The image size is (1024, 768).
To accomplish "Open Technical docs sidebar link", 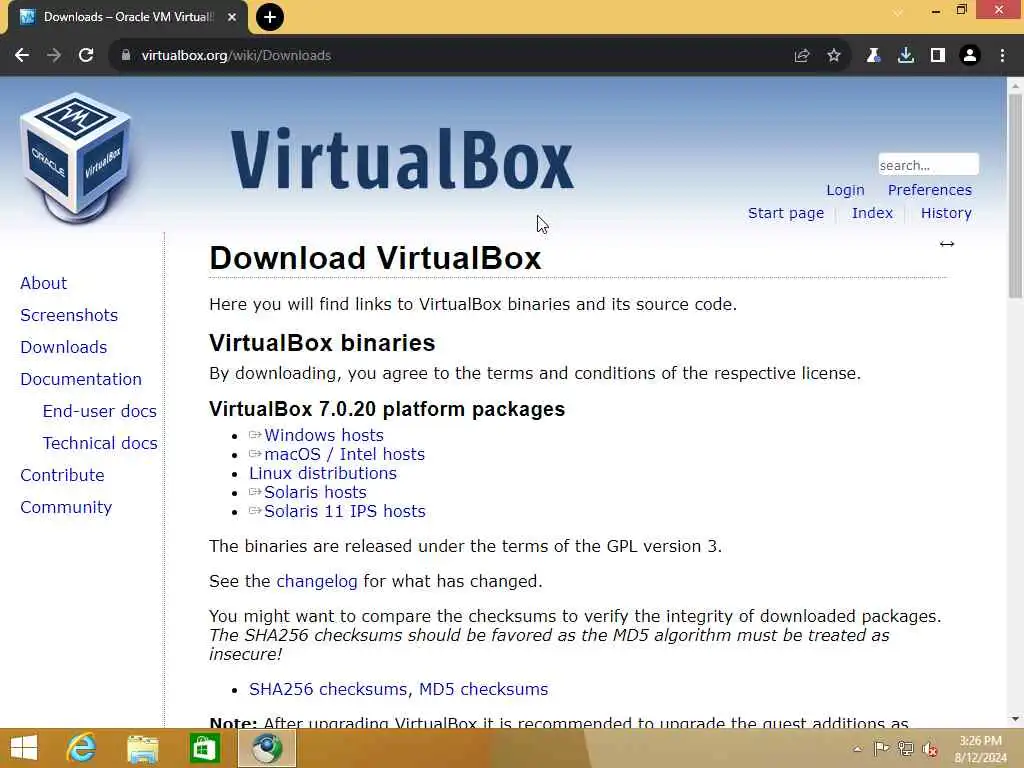I will point(100,443).
